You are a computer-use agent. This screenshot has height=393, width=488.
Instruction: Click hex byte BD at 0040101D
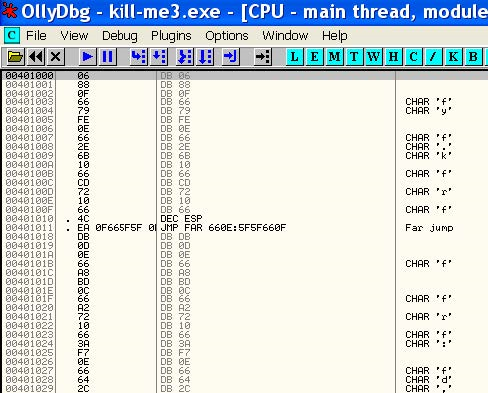click(x=83, y=282)
